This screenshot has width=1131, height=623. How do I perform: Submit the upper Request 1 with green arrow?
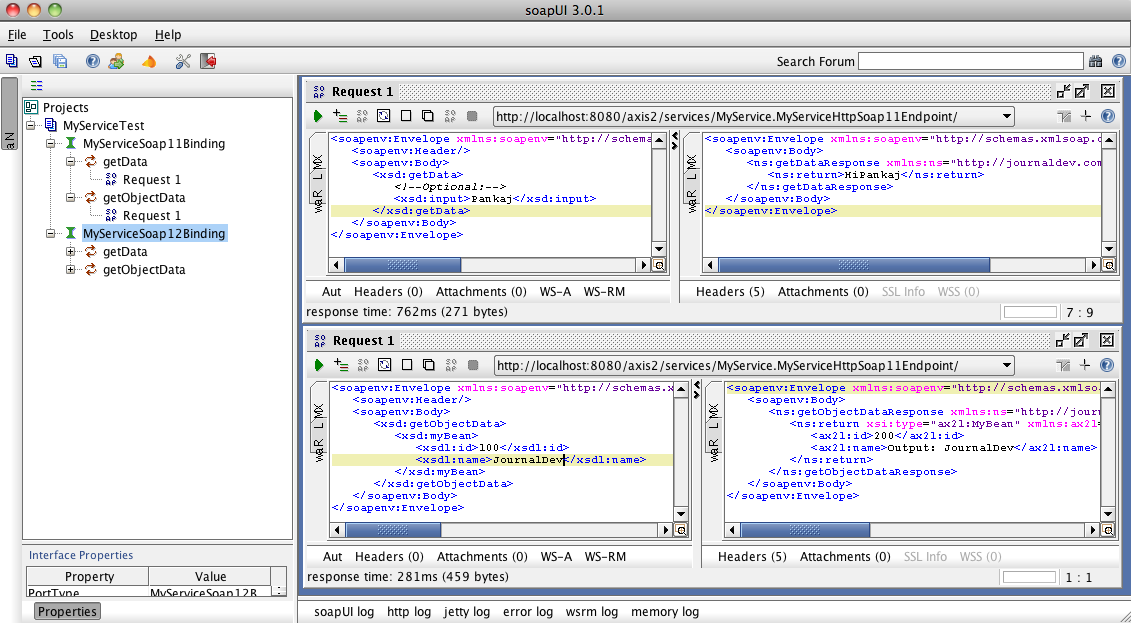(x=318, y=116)
